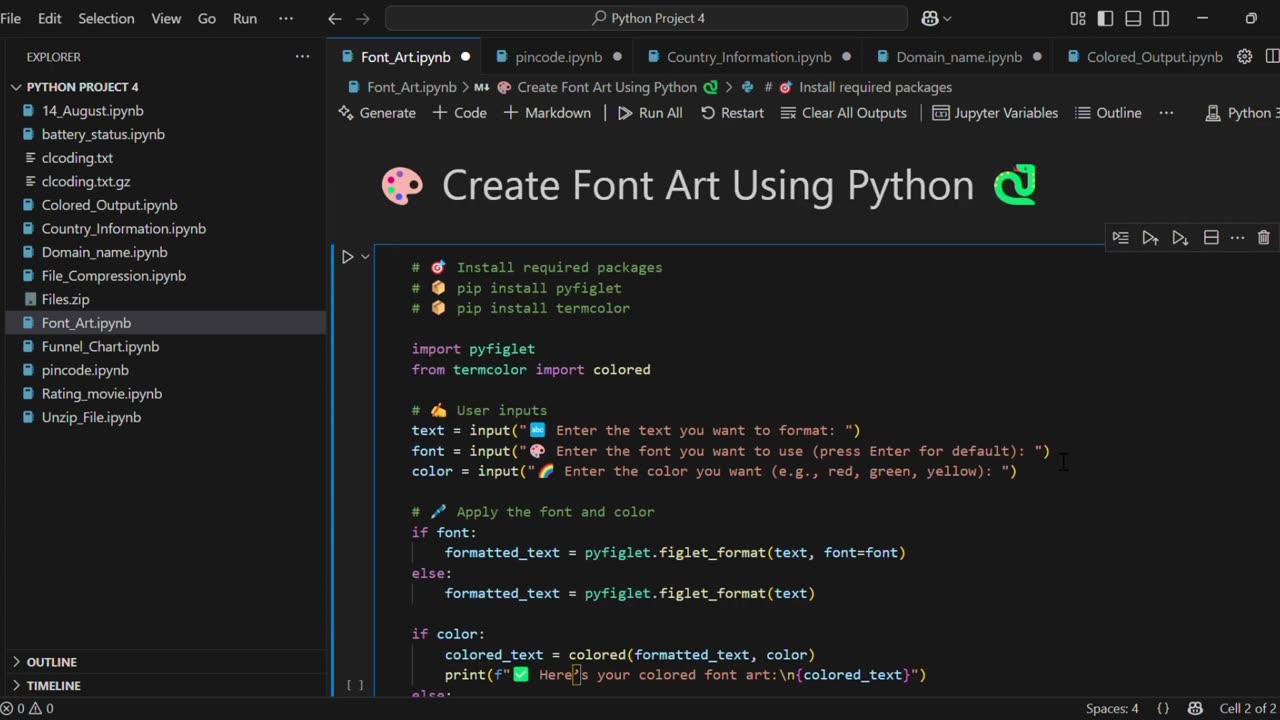The width and height of the screenshot is (1280, 720).
Task: Restart the notebook kernel
Action: [732, 113]
